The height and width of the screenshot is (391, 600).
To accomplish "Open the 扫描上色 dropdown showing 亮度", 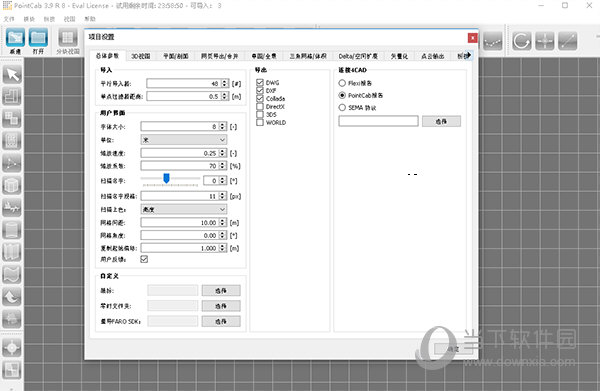I will (184, 209).
